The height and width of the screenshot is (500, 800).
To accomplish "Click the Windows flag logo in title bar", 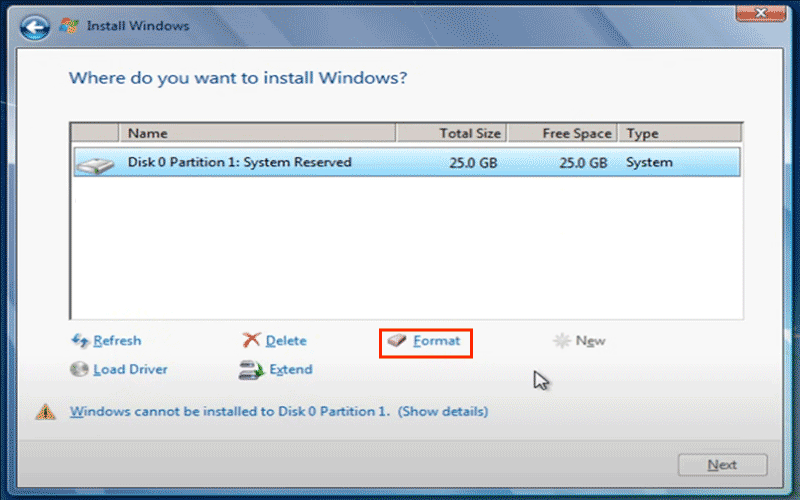I will pyautogui.click(x=68, y=26).
